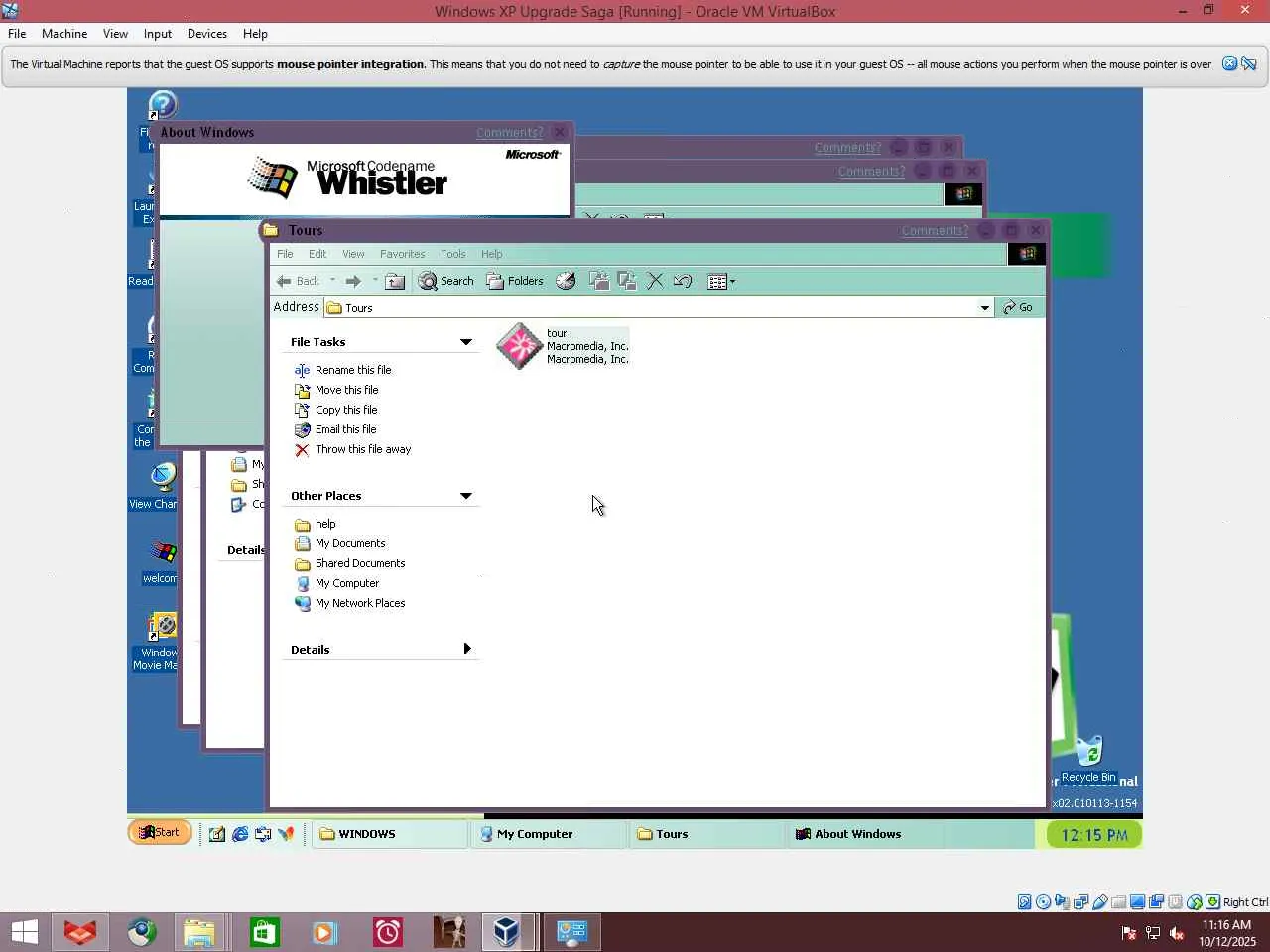Screen dimensions: 1270x952
Task: Dismiss the mouse integration notification
Action: pyautogui.click(x=1229, y=63)
